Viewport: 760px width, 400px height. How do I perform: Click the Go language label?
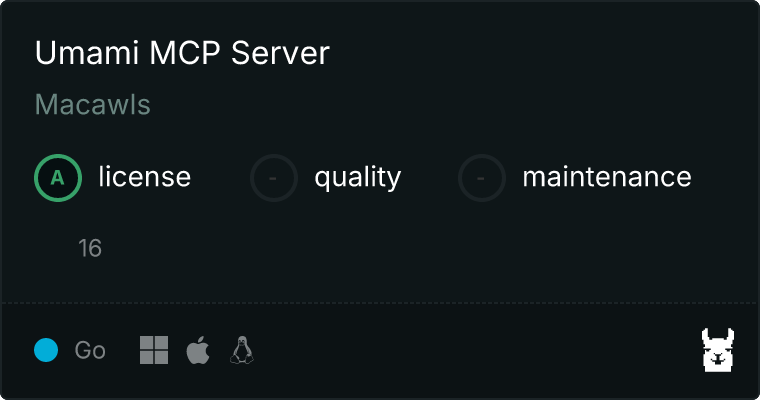click(90, 350)
